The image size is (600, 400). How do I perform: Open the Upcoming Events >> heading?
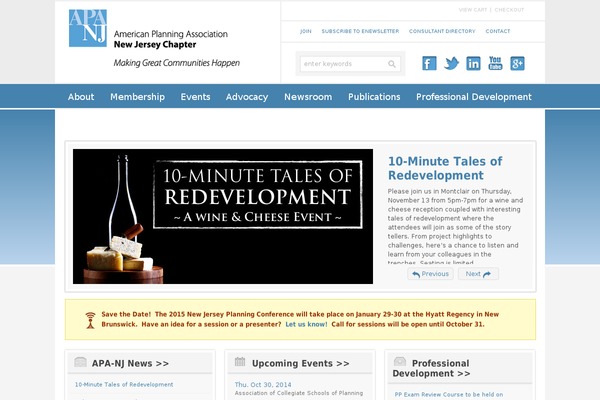pyautogui.click(x=300, y=363)
